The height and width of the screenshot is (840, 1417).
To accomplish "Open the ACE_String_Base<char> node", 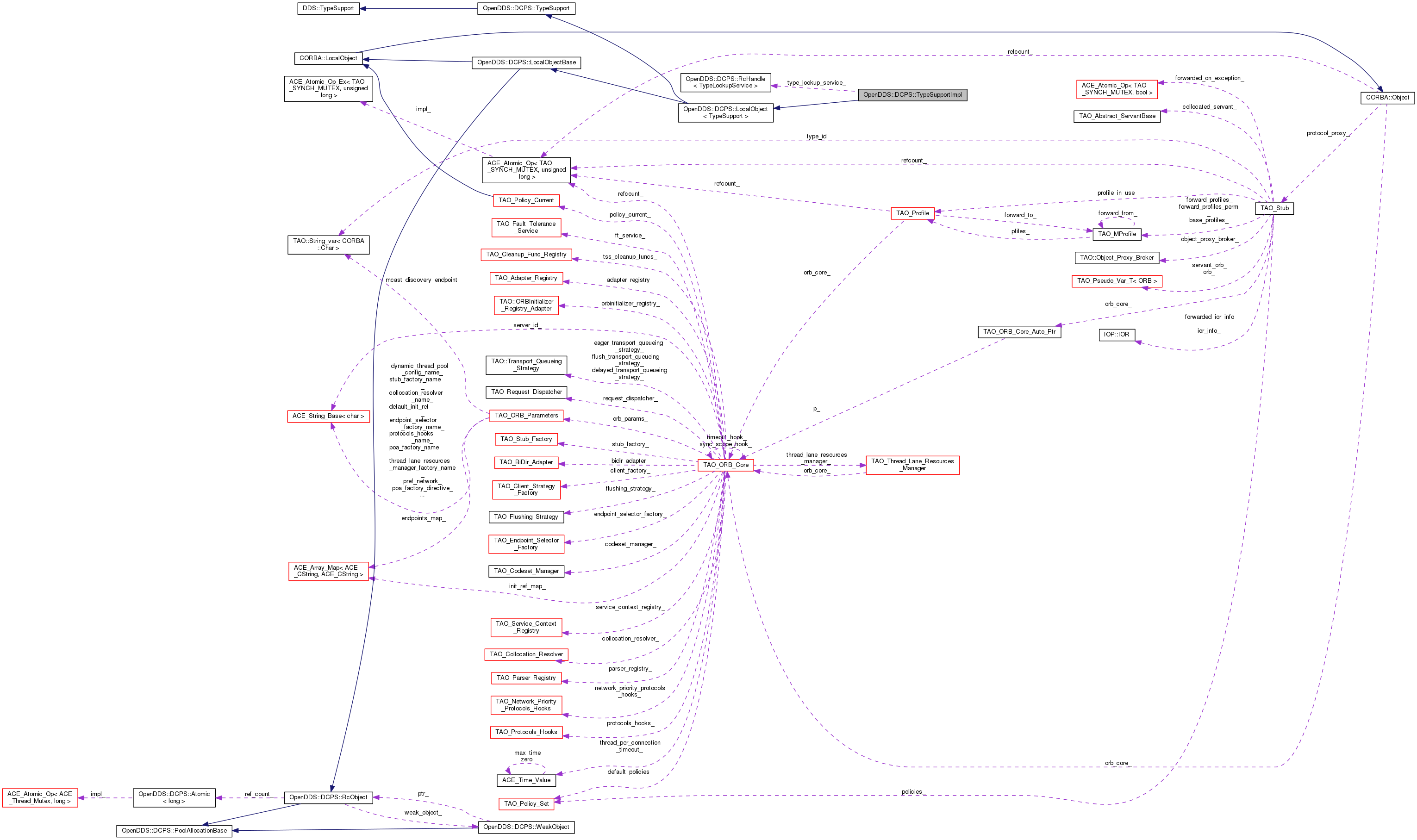I will [x=328, y=417].
